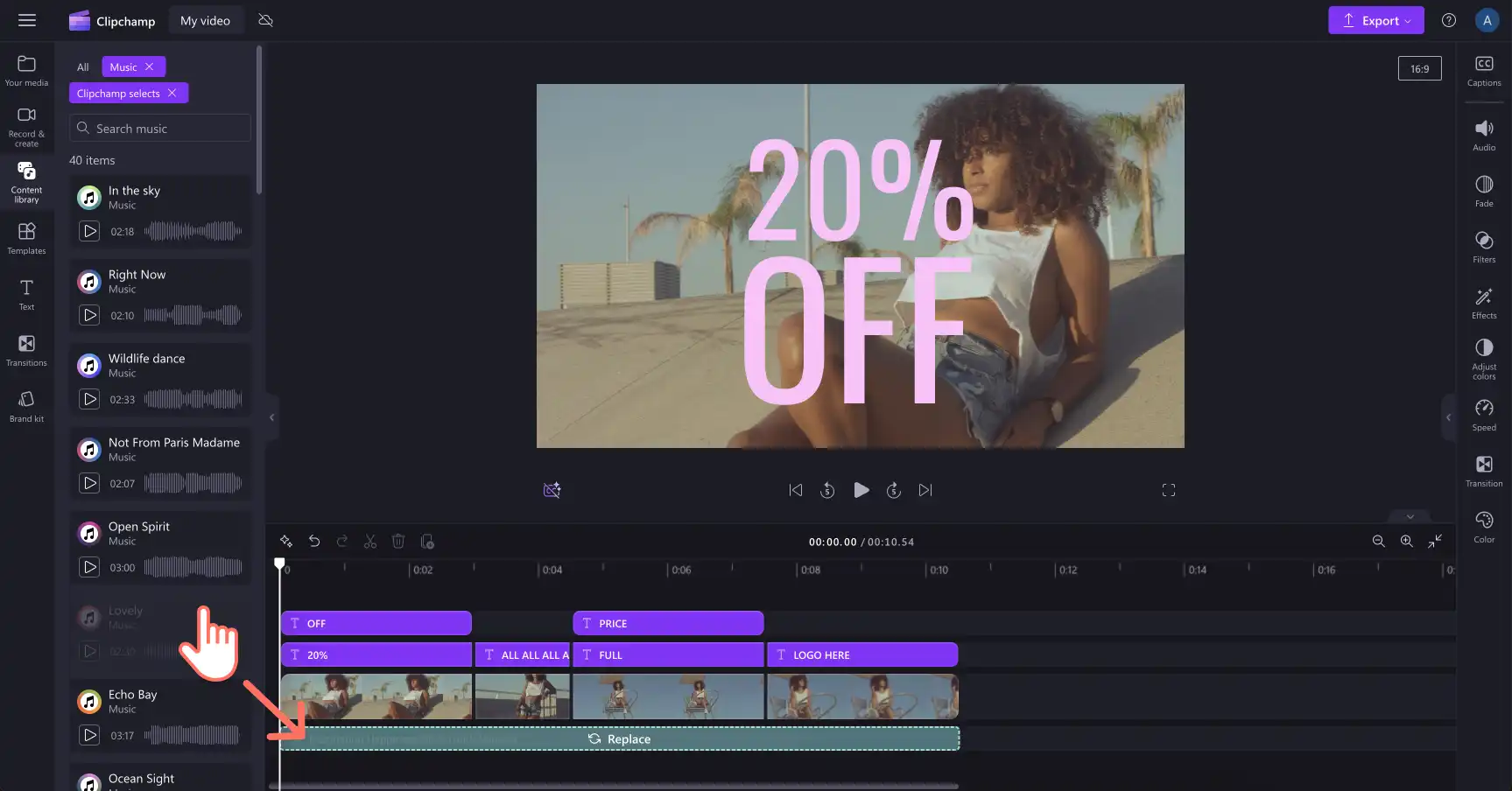Viewport: 1512px width, 791px height.
Task: Open the Brand kit panel
Action: [x=26, y=406]
